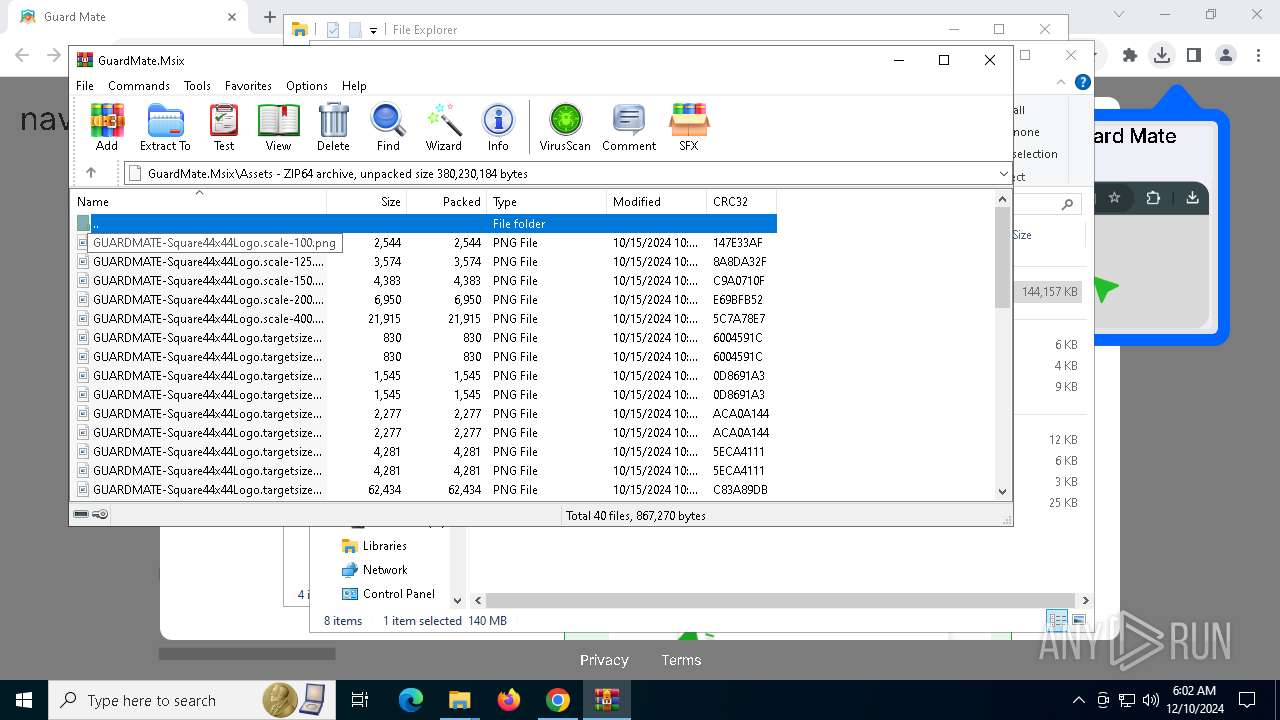
Task: Open the Chrome extensions puzzle icon
Action: [1130, 56]
